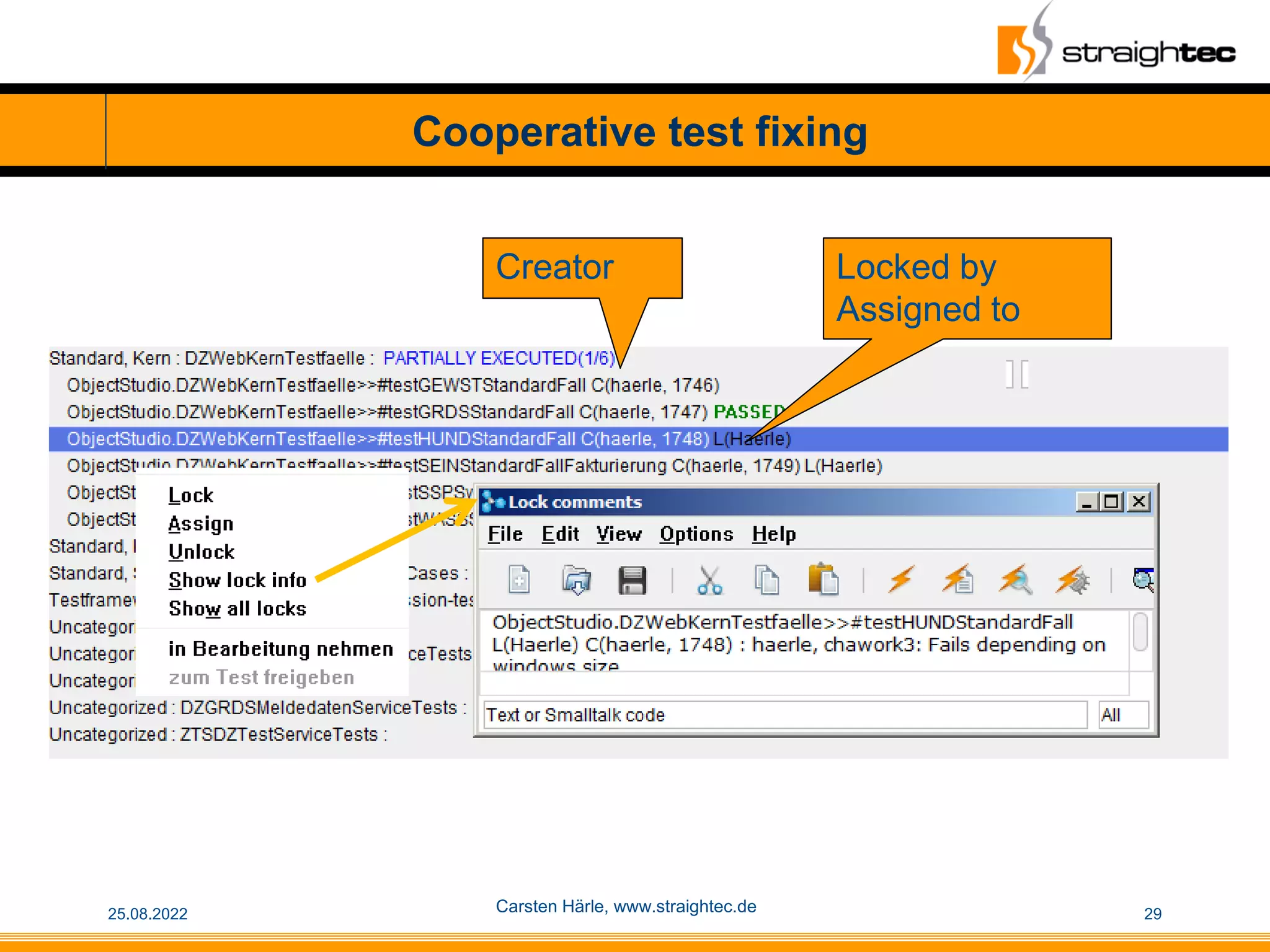
Task: Choose 'in Bearbeitung nehmen' menu entry
Action: 281,649
